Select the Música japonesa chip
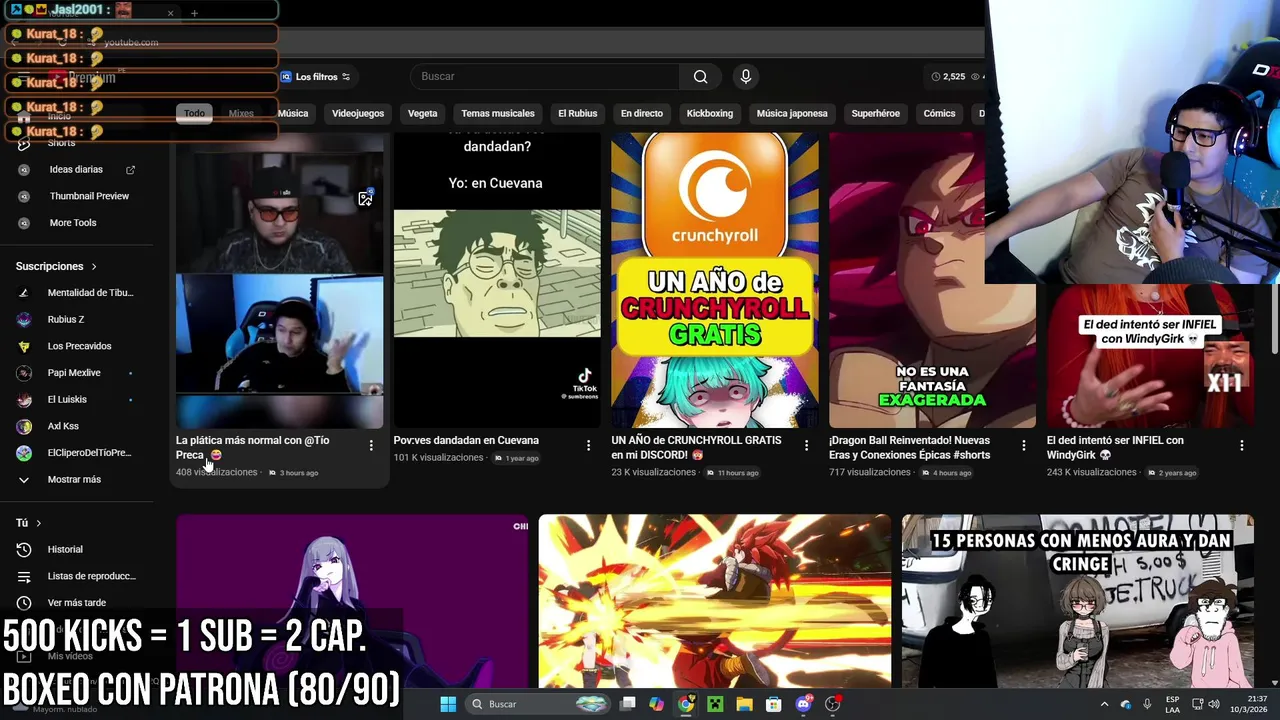This screenshot has height=720, width=1280. [x=792, y=113]
